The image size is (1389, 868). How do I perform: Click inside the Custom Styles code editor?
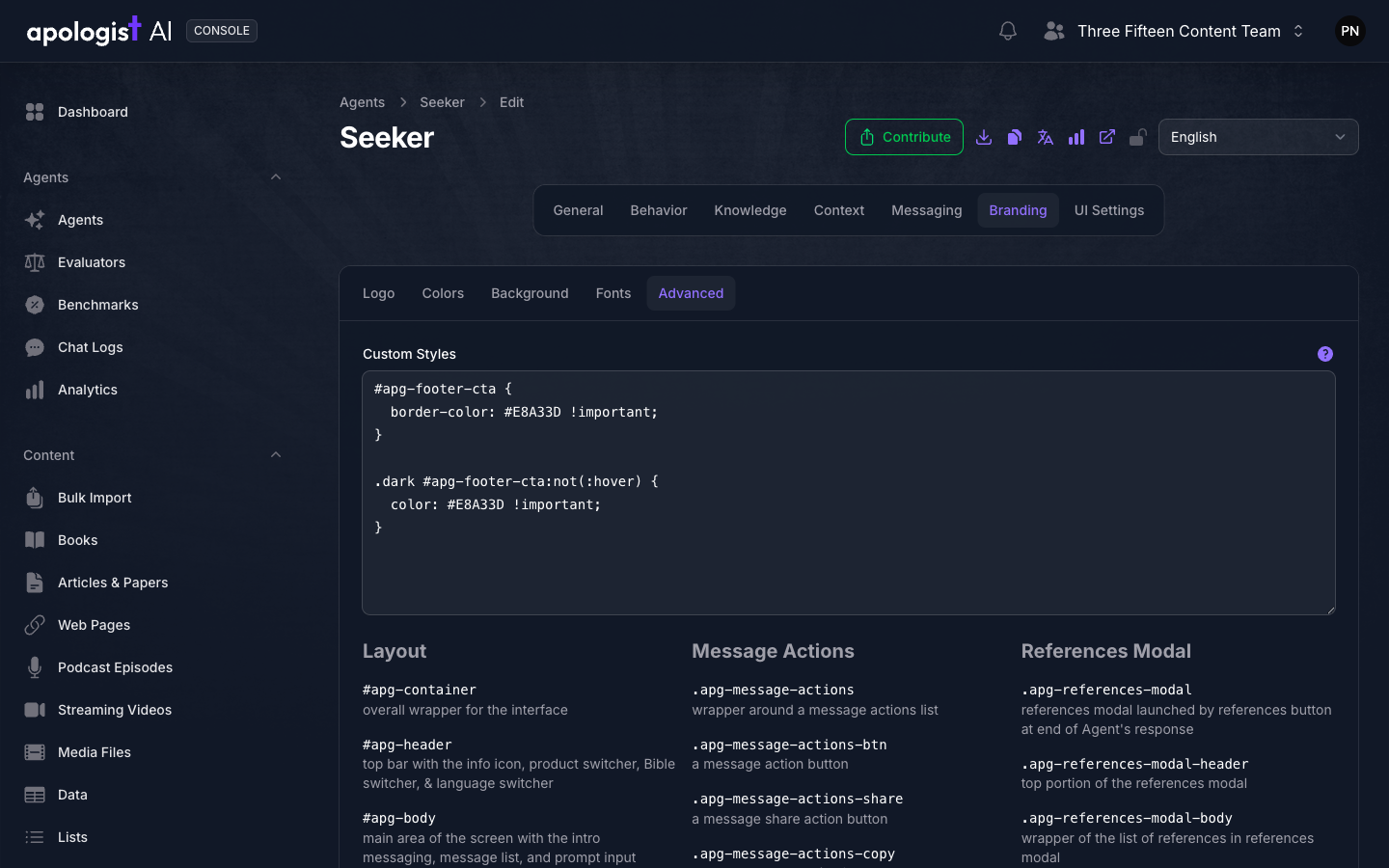(849, 493)
